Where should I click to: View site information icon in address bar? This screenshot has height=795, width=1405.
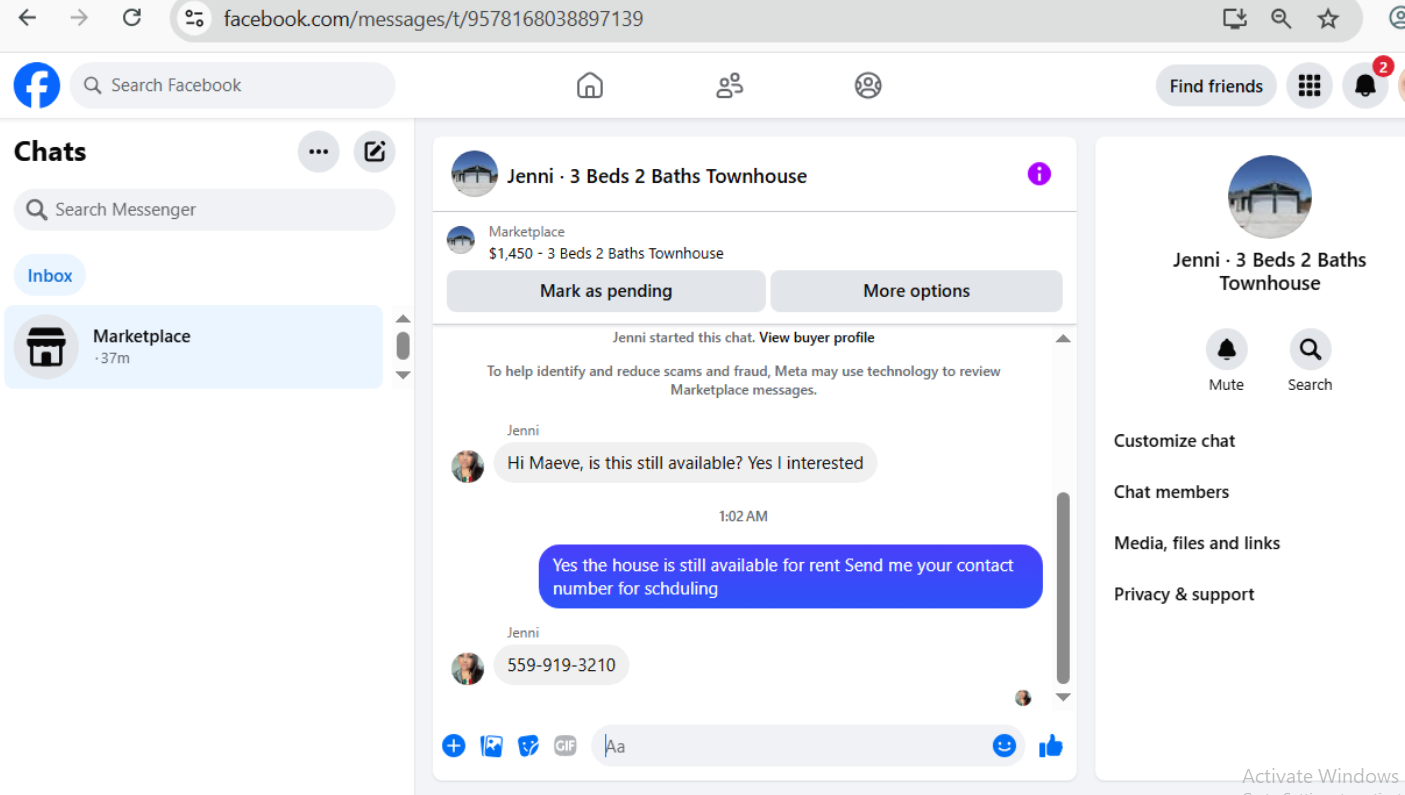click(194, 19)
